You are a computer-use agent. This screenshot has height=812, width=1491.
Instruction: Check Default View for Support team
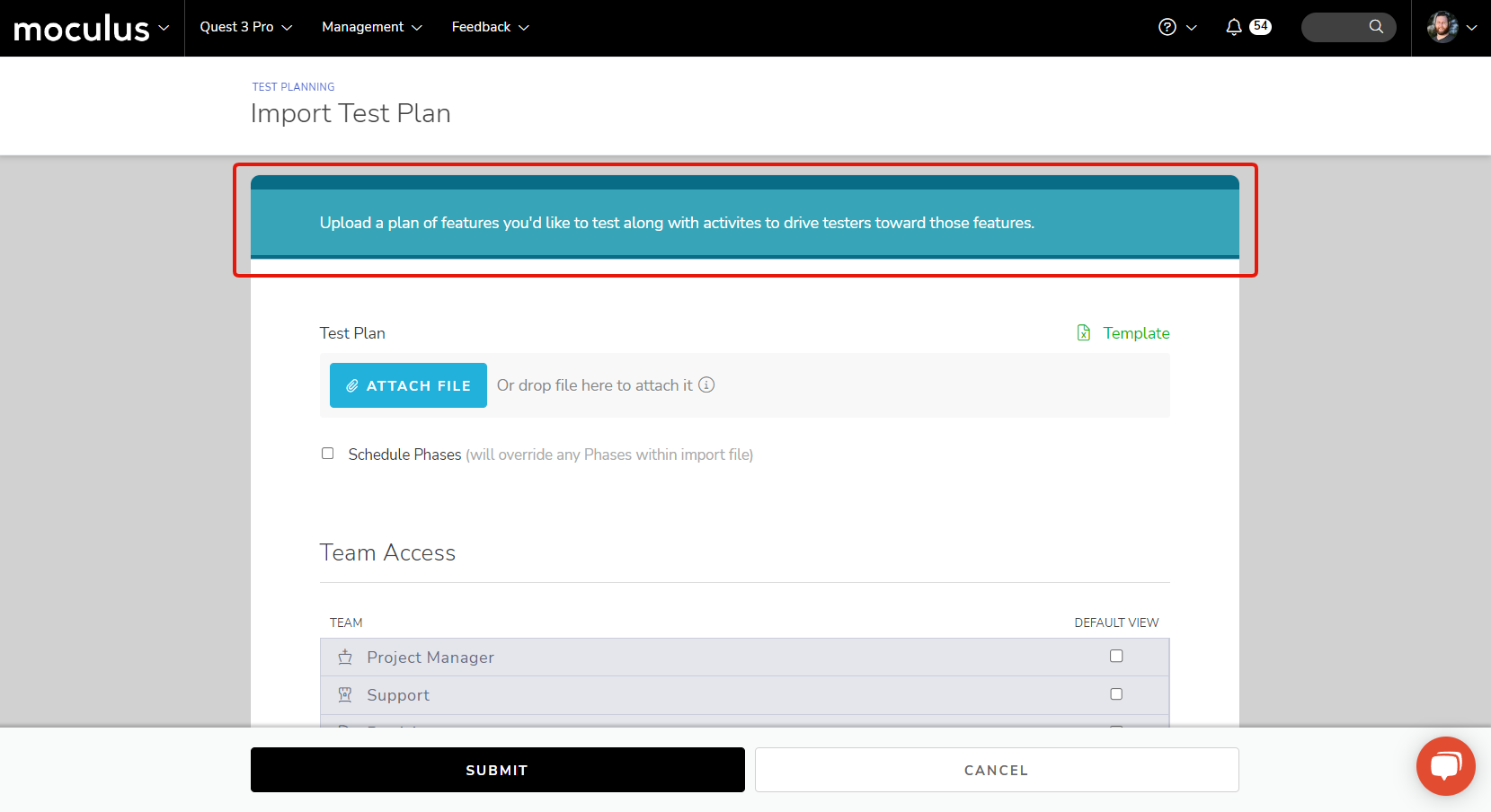(1116, 694)
